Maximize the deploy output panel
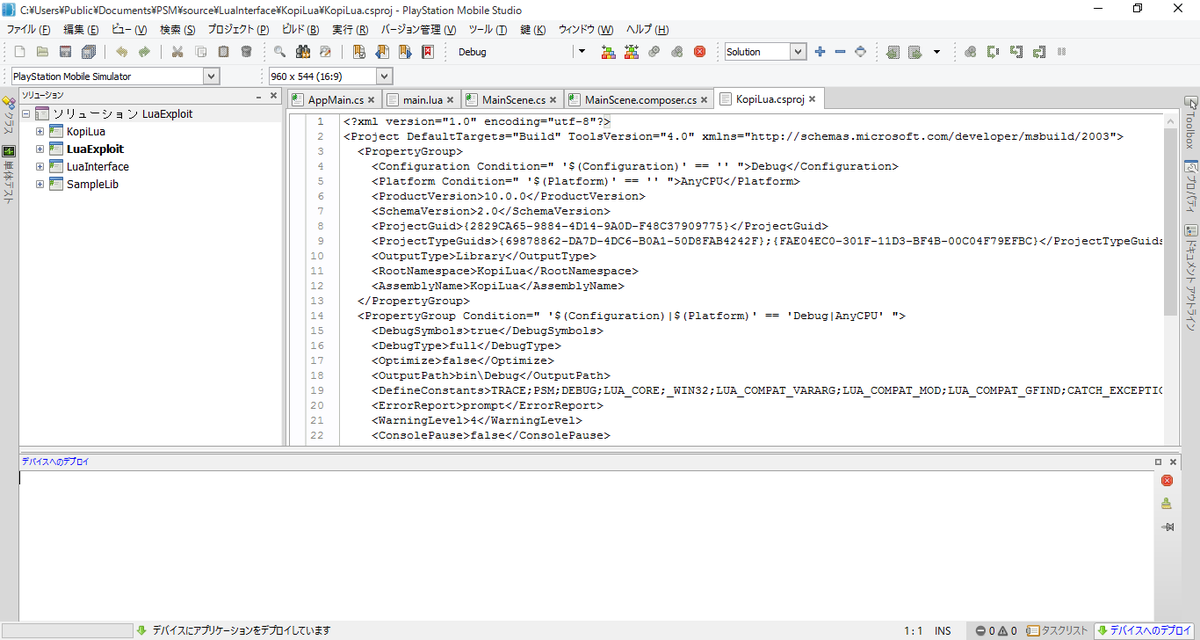 coord(1158,462)
